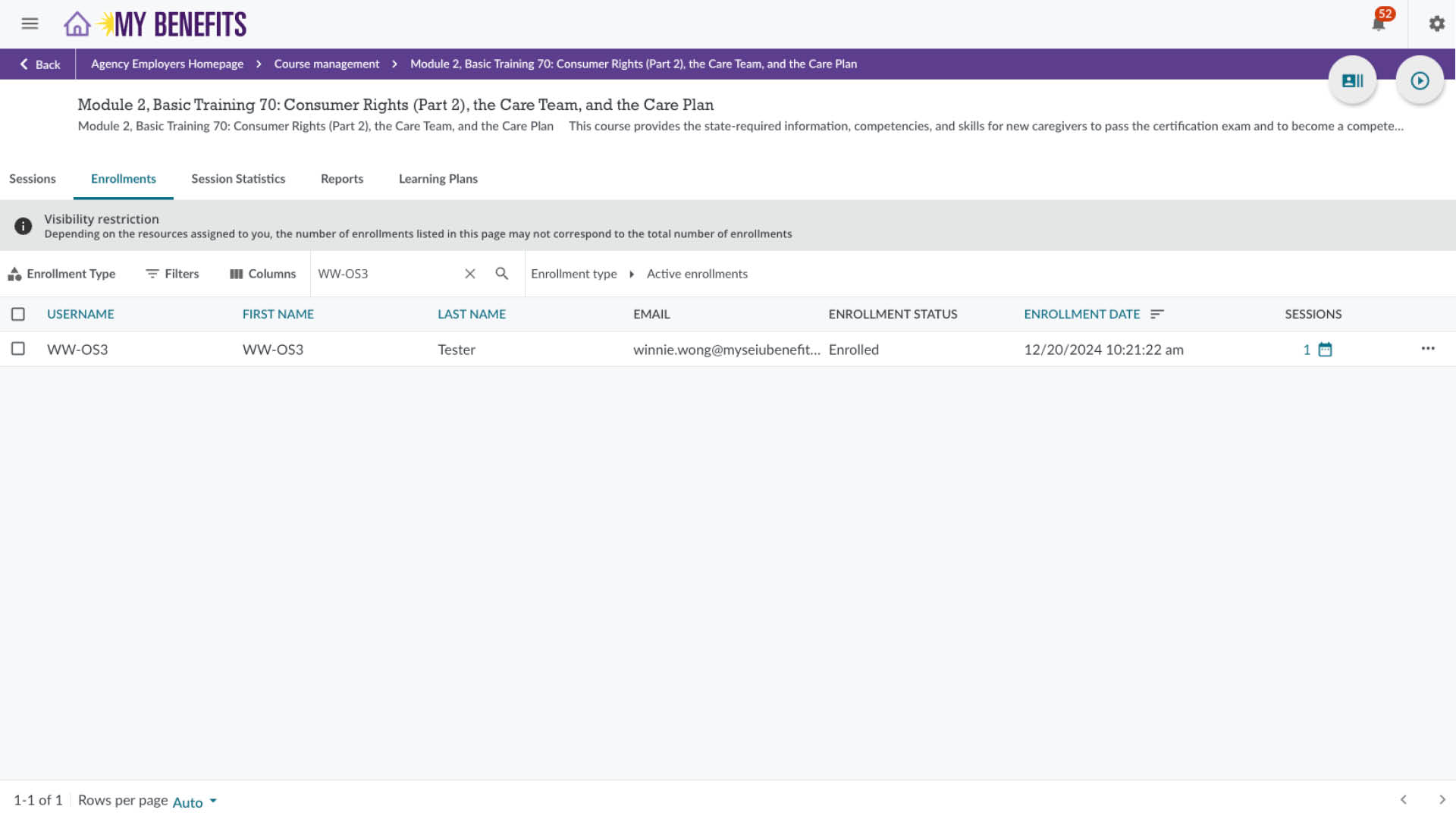This screenshot has width=1456, height=819.
Task: Open the row's three-dot actions menu
Action: point(1427,349)
